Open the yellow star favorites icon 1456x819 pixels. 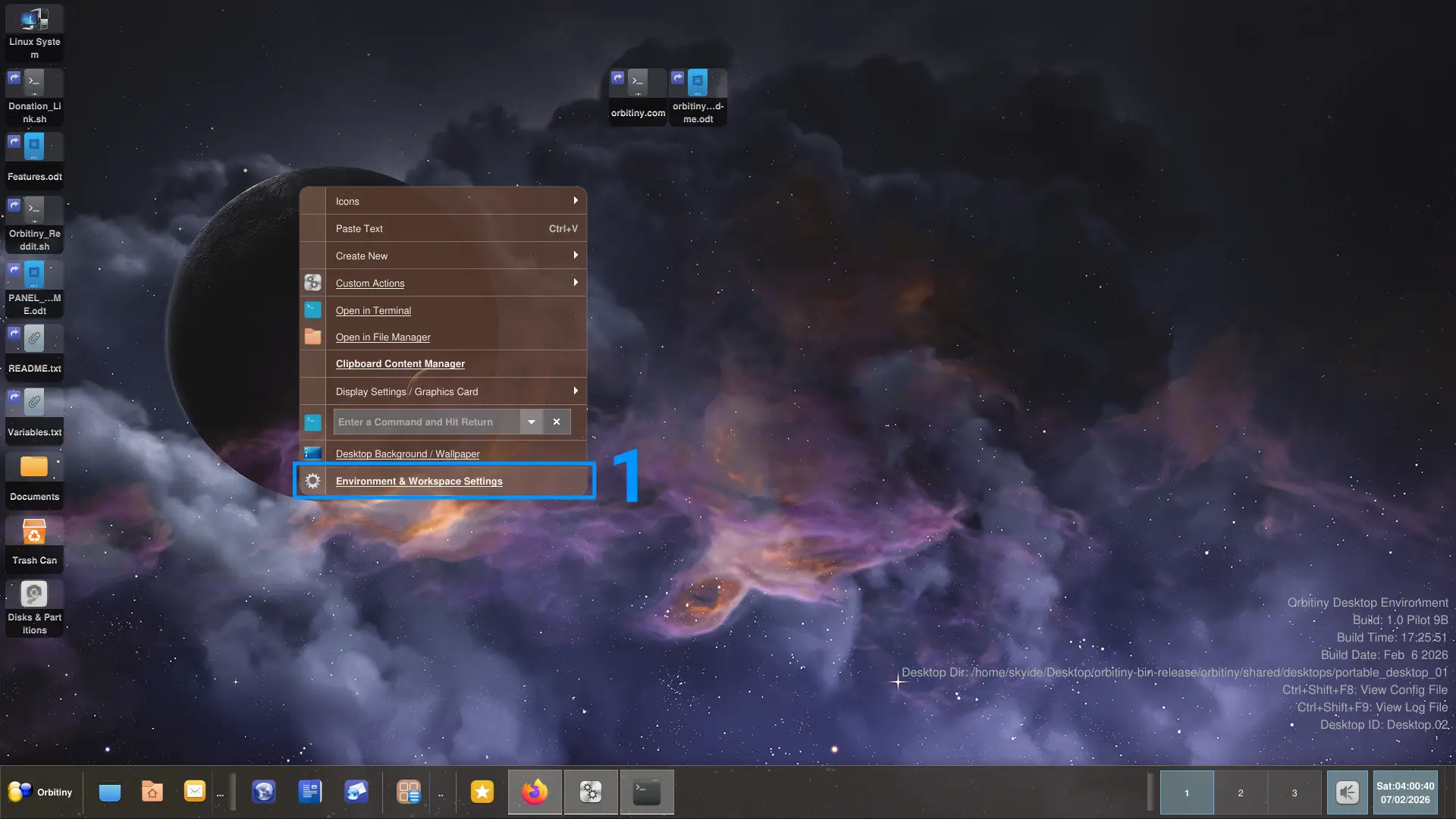482,792
